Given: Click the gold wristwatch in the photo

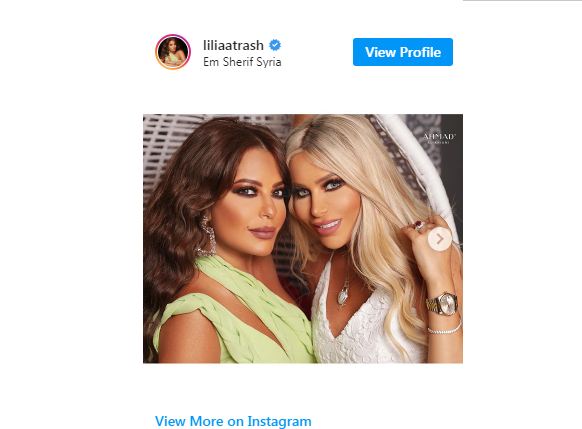Looking at the screenshot, I should tap(442, 304).
